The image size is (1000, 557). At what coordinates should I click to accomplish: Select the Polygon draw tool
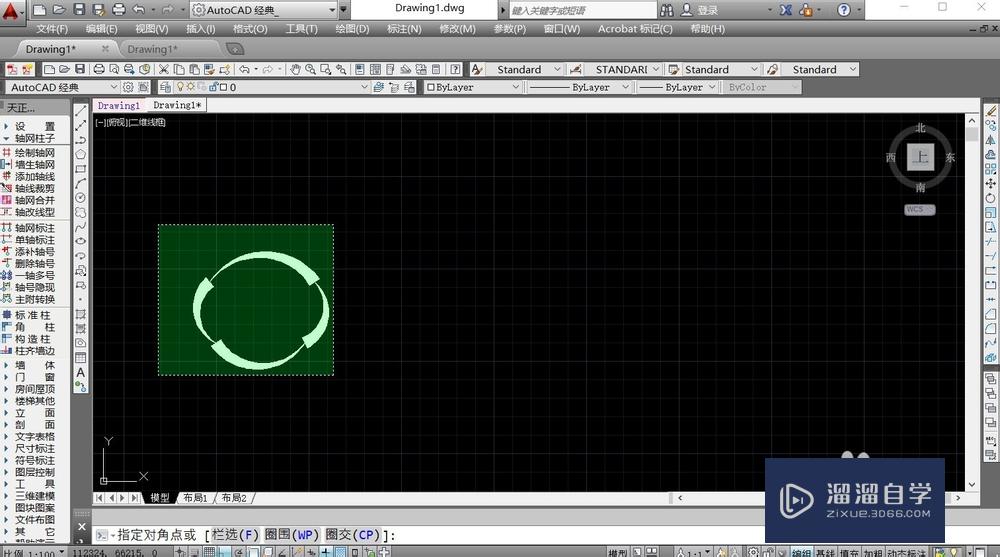tap(80, 154)
